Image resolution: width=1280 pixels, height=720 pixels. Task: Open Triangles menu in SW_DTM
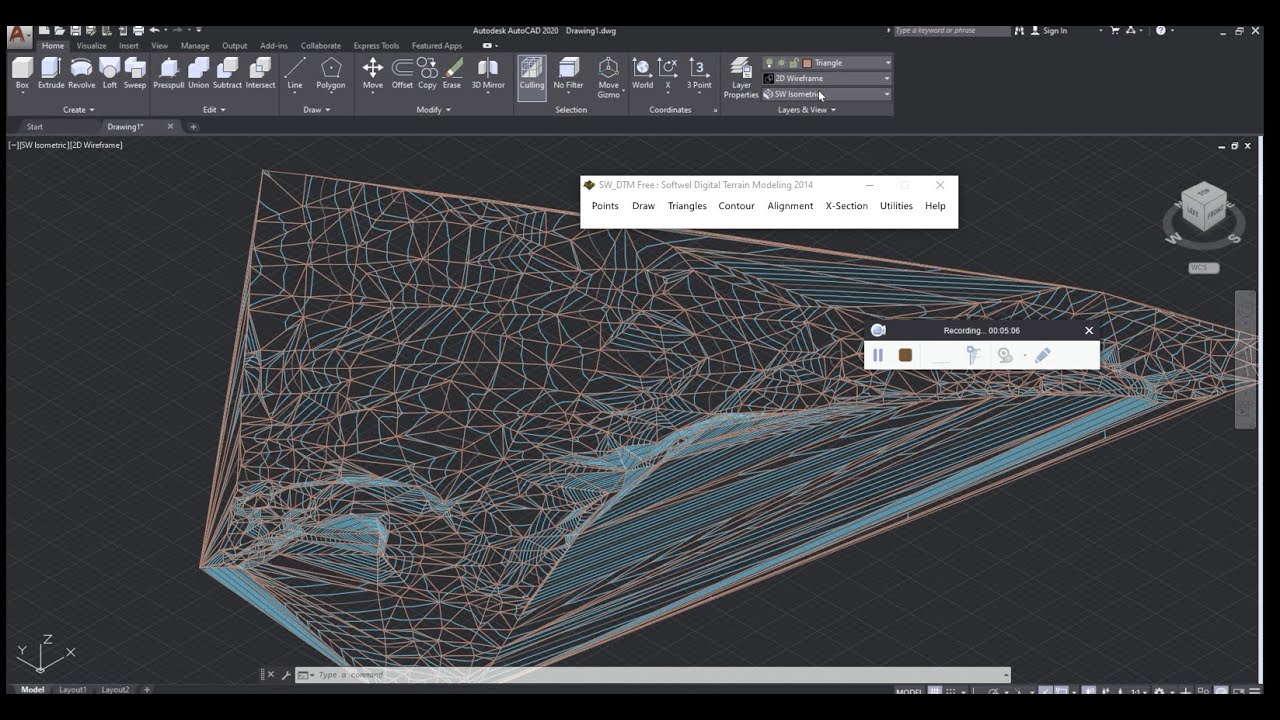tap(687, 206)
